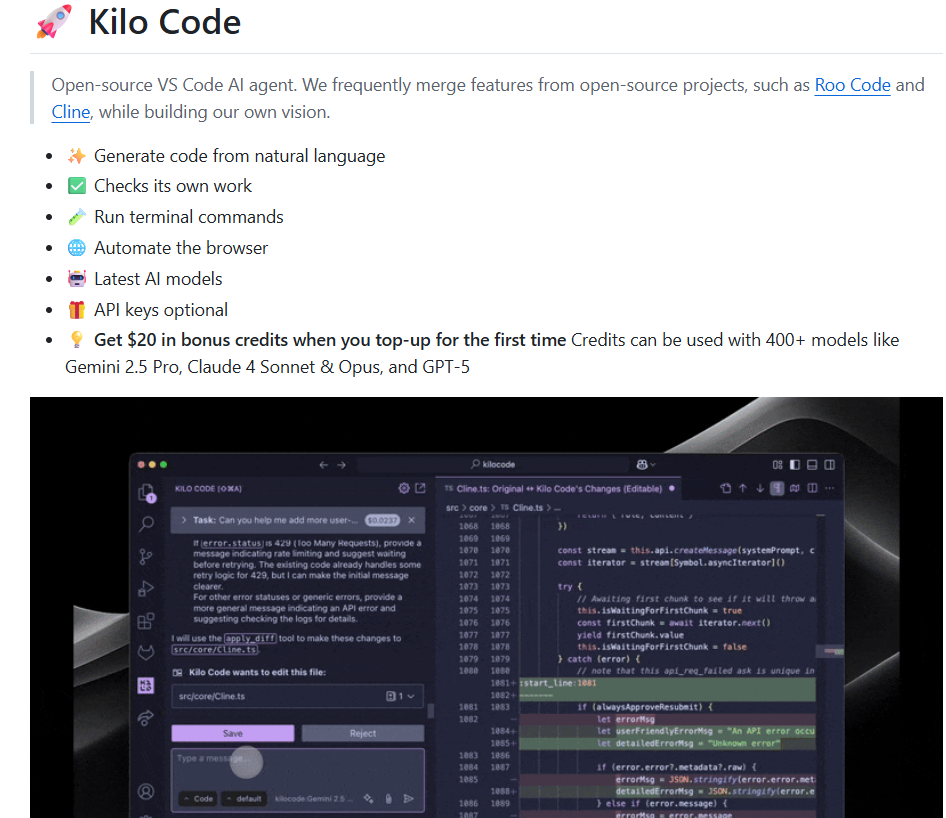Image resolution: width=946 pixels, height=818 pixels.
Task: Open the Copilot icon dropdown in title bar
Action: (x=646, y=464)
